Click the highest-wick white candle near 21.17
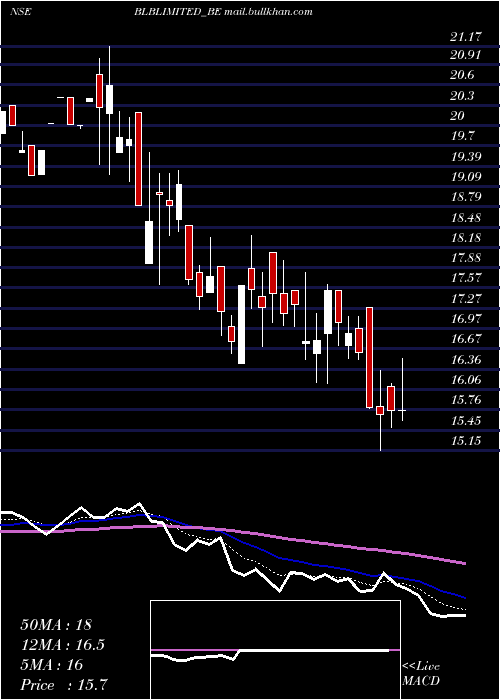Viewport: 500px width, 700px height. pyautogui.click(x=109, y=99)
